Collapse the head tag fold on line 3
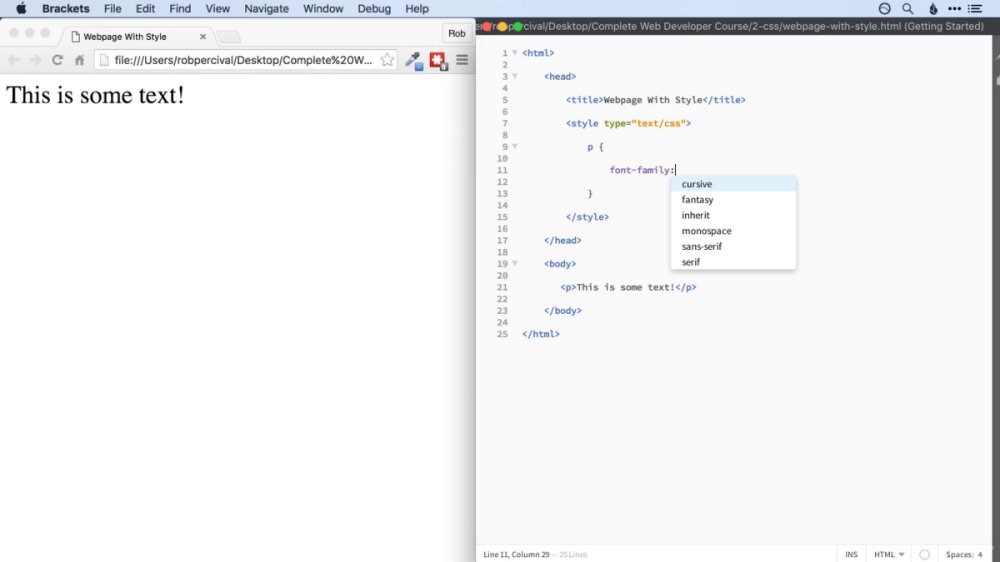1000x562 pixels. tap(515, 76)
